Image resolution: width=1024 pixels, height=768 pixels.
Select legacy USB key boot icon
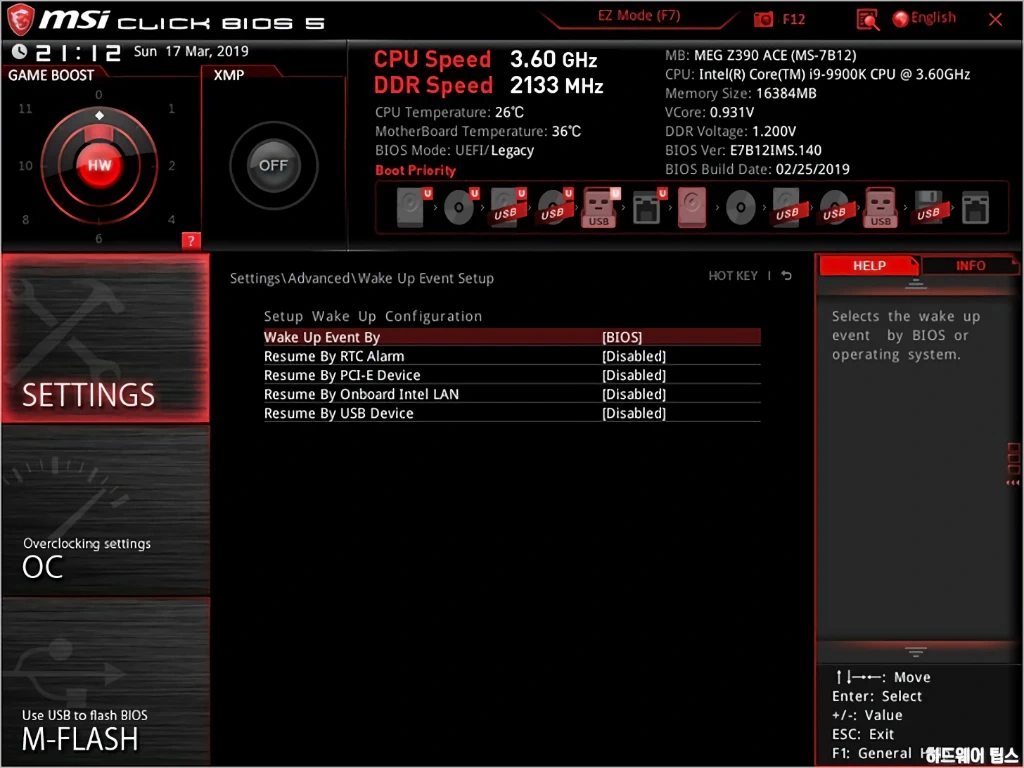coord(880,207)
